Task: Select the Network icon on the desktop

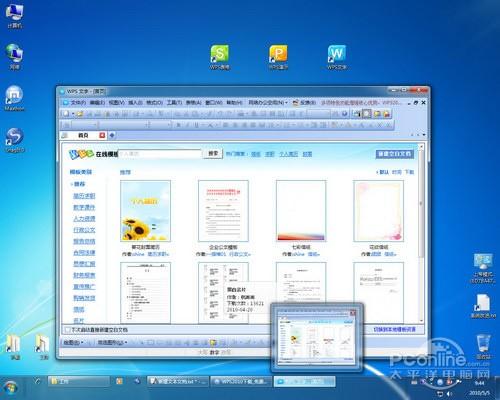Action: coord(14,57)
